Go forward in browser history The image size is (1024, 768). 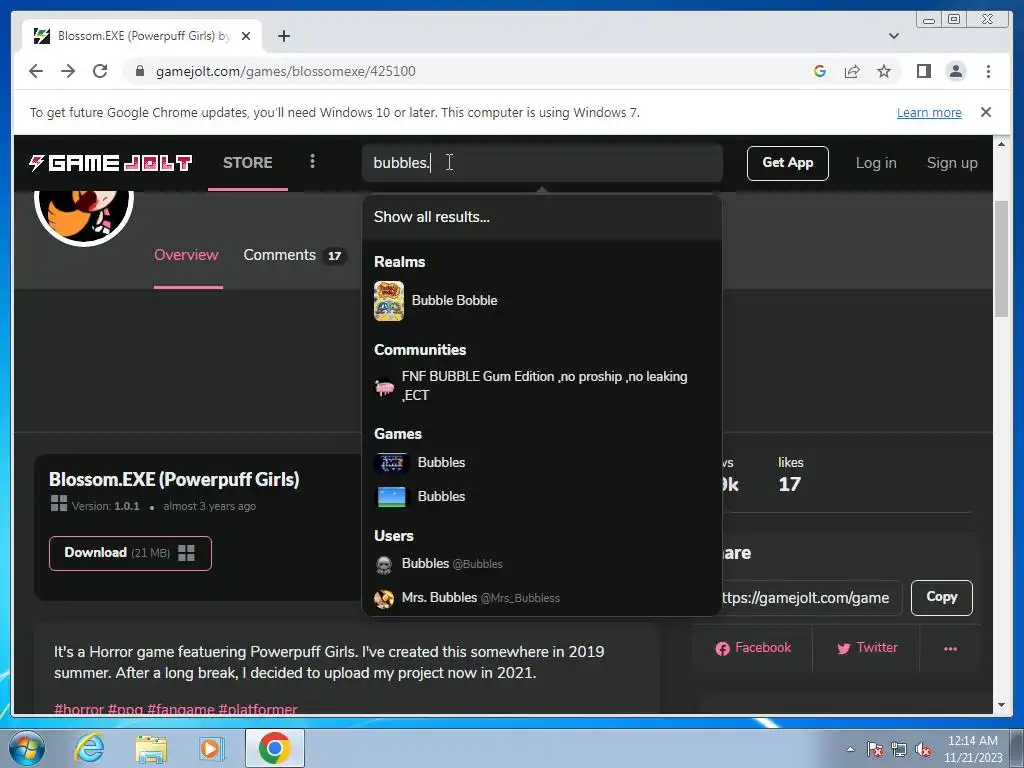tap(68, 71)
